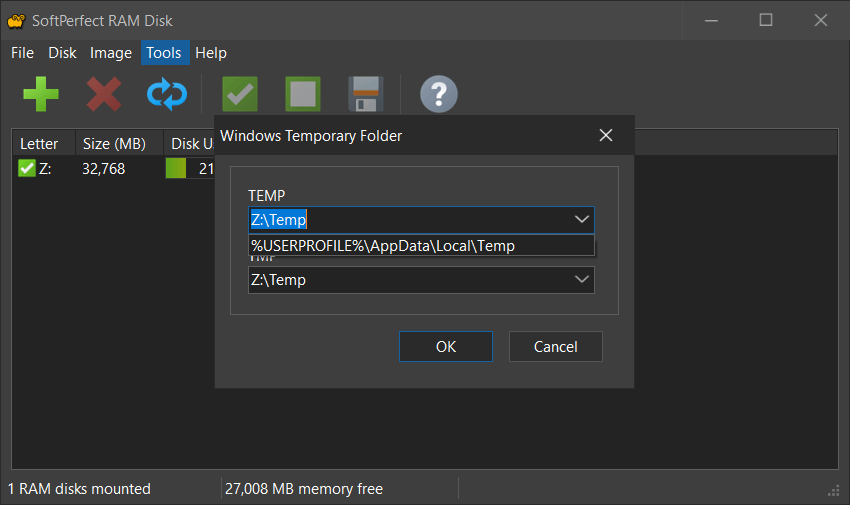Click the green plus Add Disk icon
This screenshot has height=505, width=850.
(41, 94)
